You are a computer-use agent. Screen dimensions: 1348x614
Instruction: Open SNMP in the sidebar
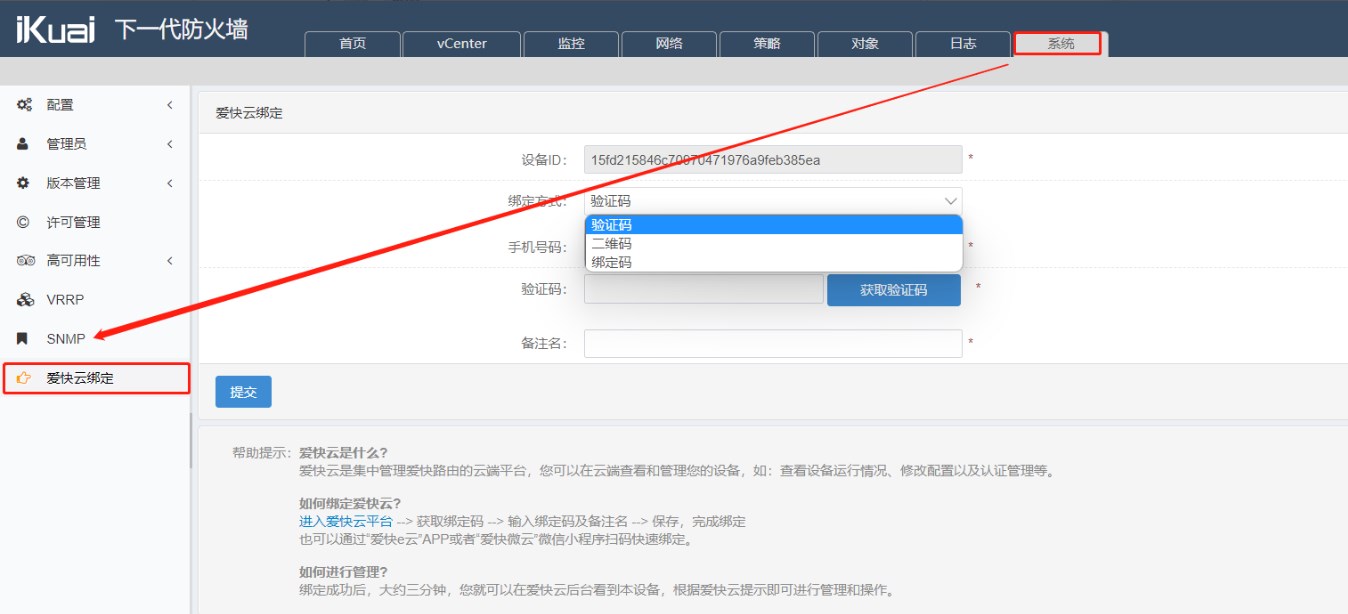[95, 339]
